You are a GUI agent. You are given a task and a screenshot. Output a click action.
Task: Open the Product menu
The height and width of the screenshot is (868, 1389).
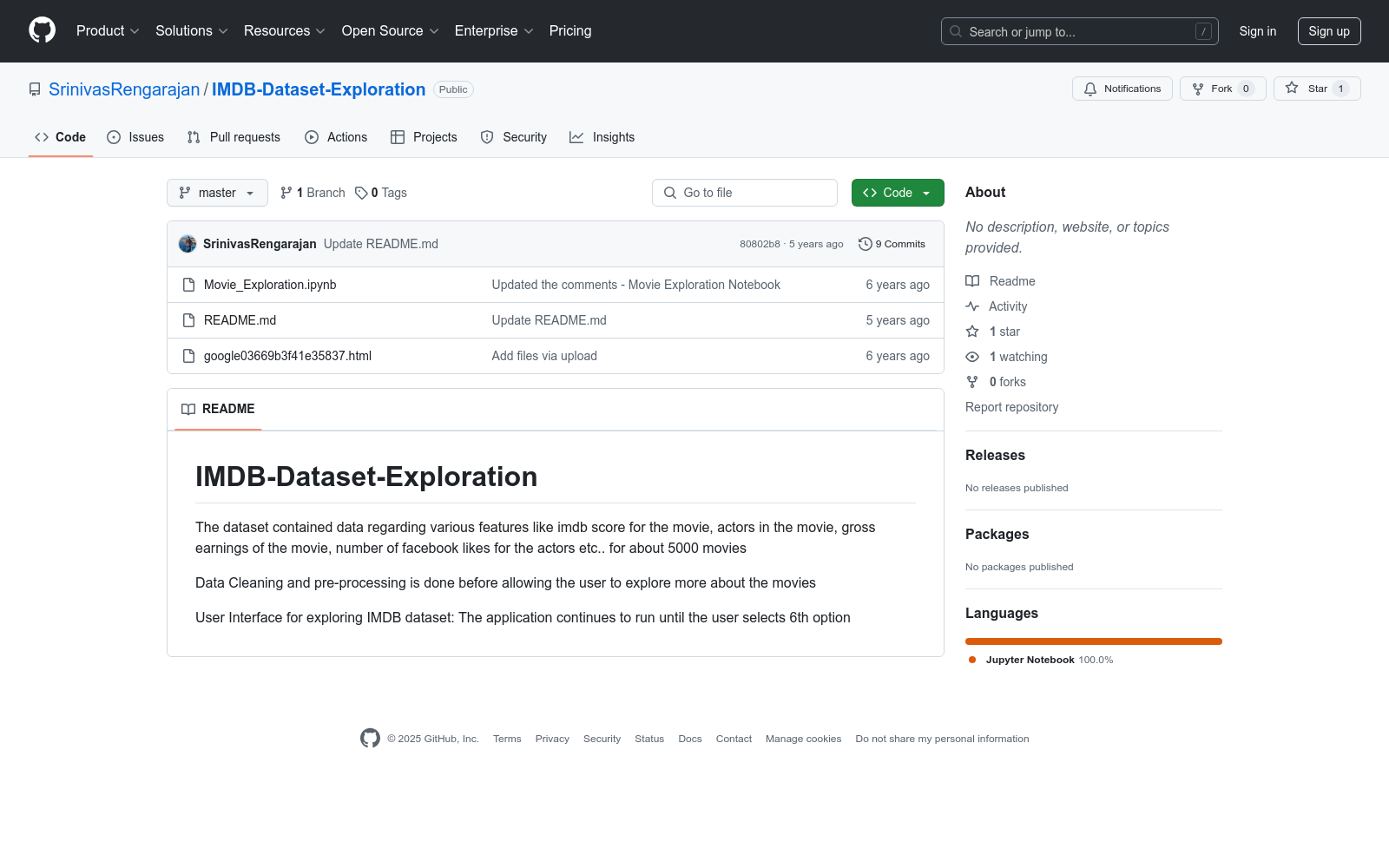pos(108,30)
